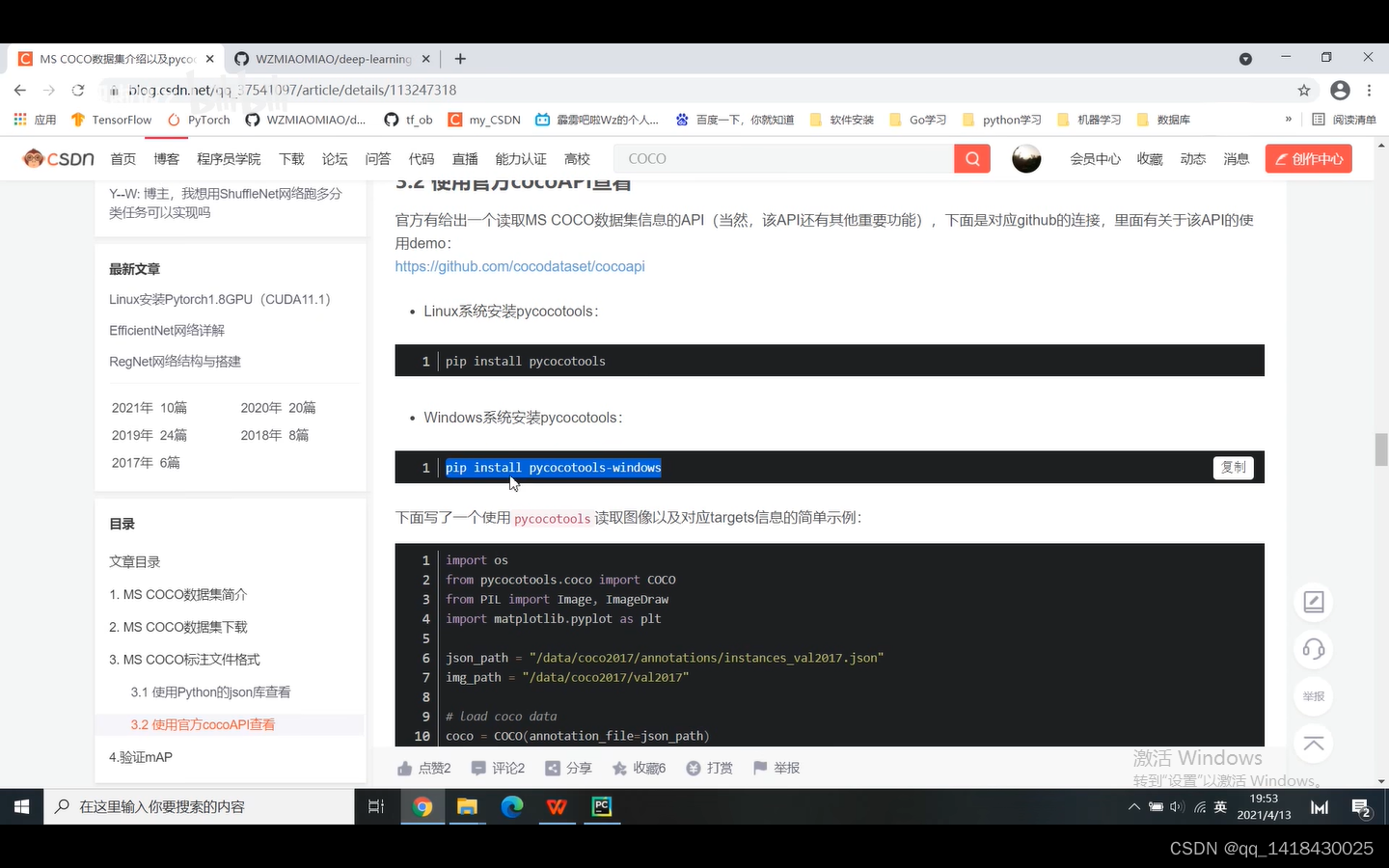Click the red CSDN search button
Screen dimensions: 1389x868
[x=972, y=159]
